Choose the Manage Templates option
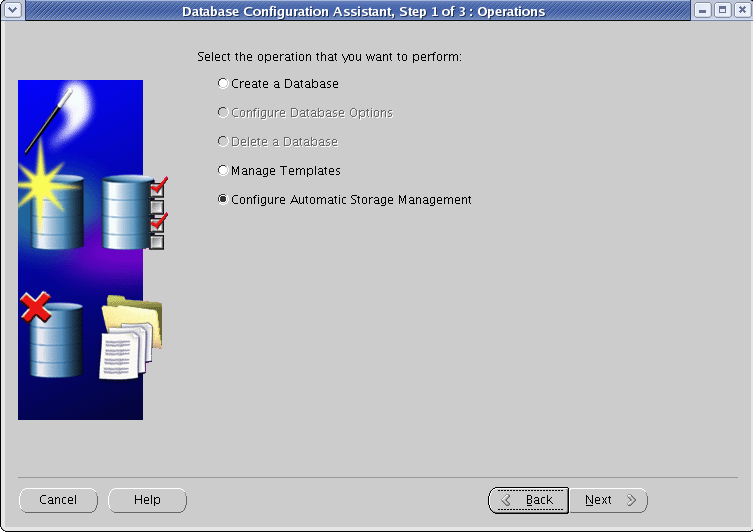 223,171
